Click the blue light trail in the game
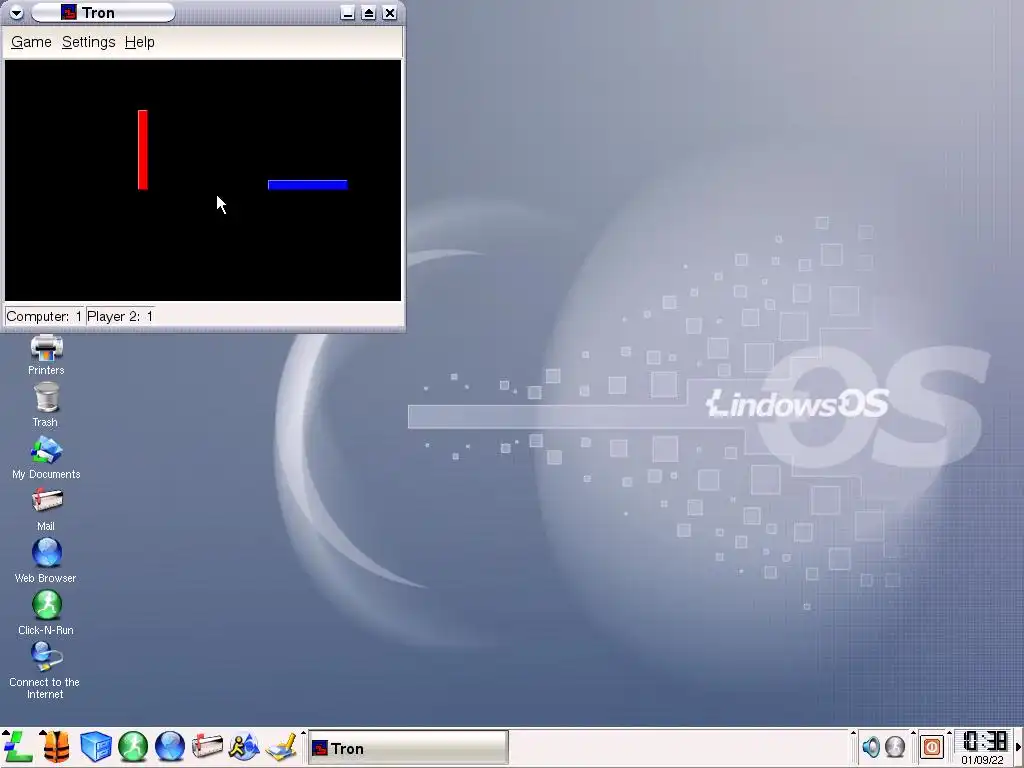The height and width of the screenshot is (768, 1024). click(308, 185)
